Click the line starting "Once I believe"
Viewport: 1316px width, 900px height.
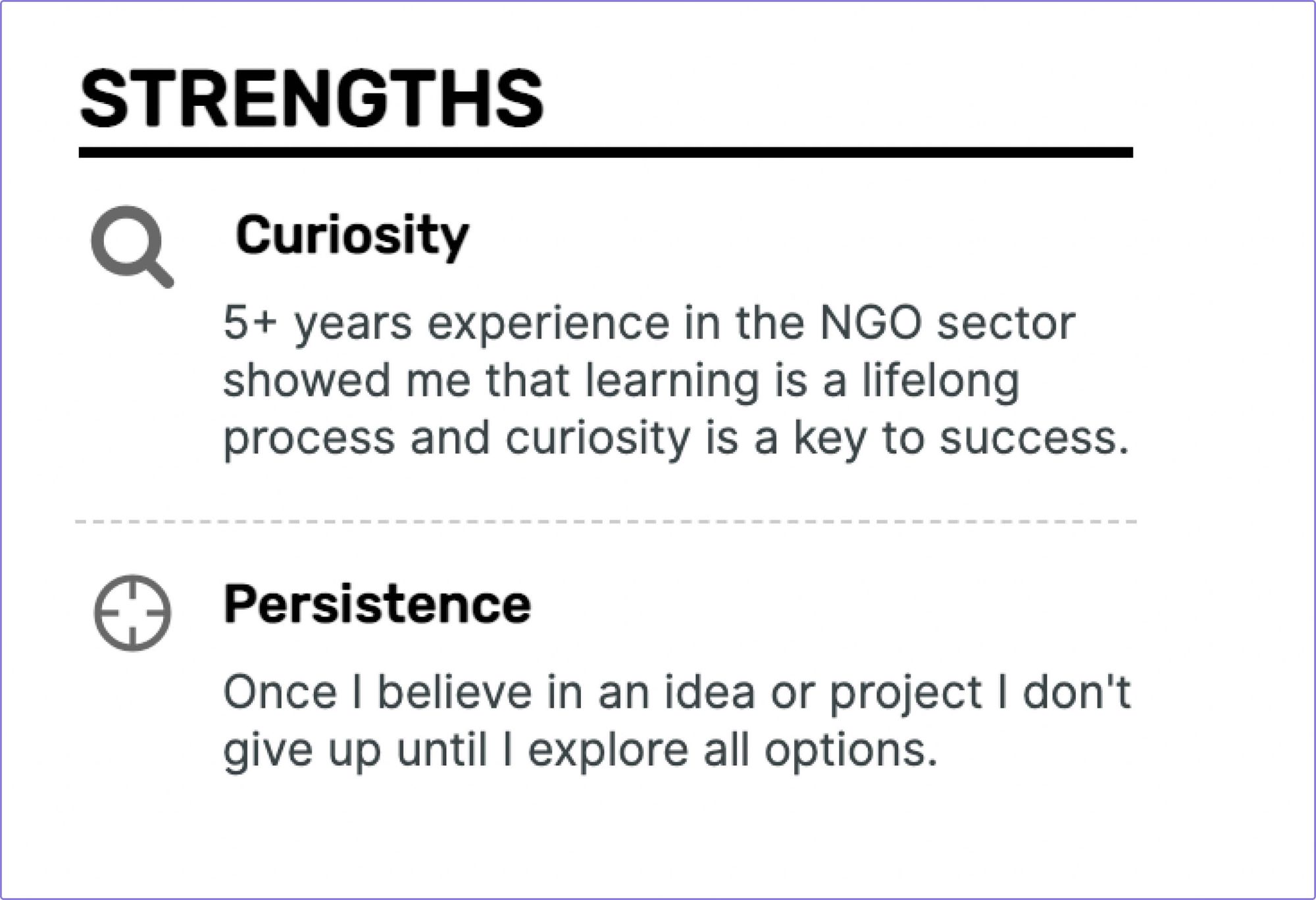point(677,693)
